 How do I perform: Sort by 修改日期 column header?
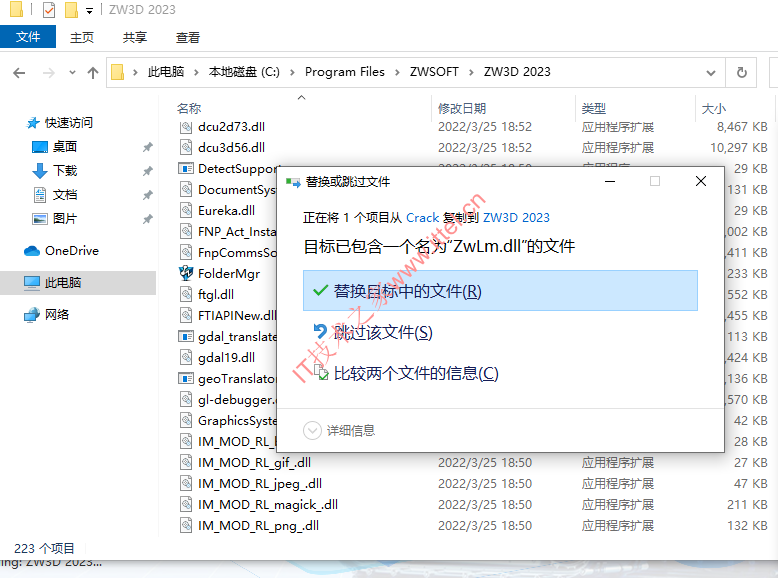click(x=462, y=108)
